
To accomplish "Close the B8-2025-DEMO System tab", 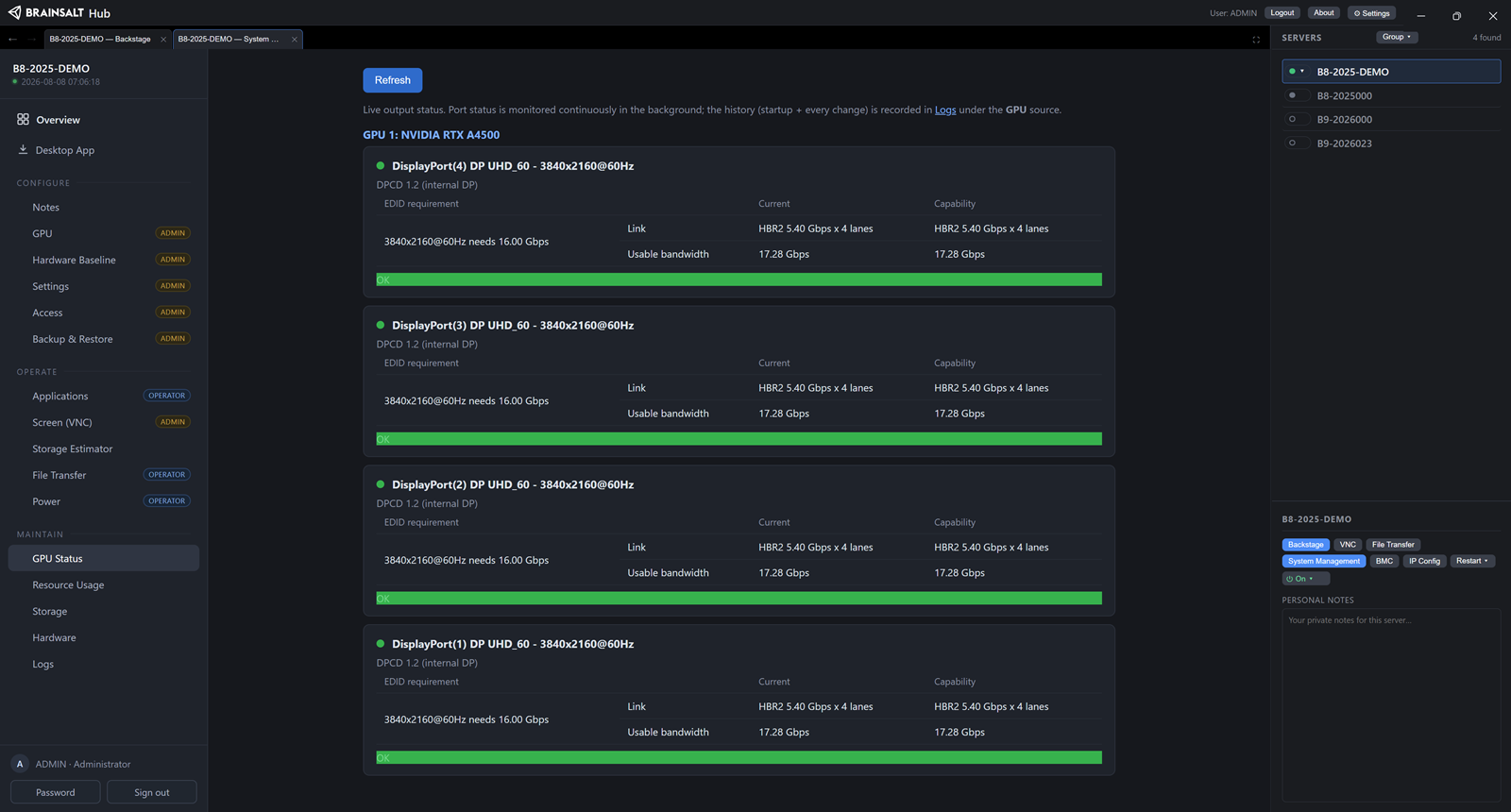I will [x=295, y=39].
